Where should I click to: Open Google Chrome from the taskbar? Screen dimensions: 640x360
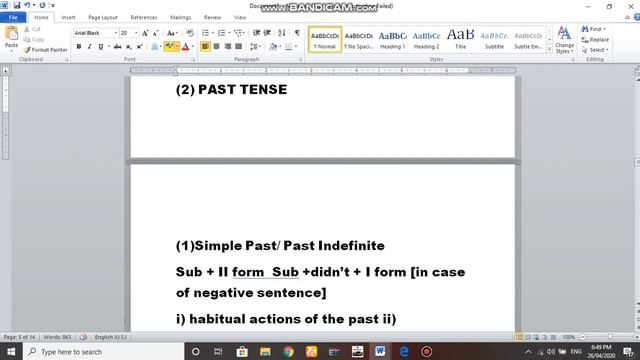pyautogui.click(x=289, y=351)
